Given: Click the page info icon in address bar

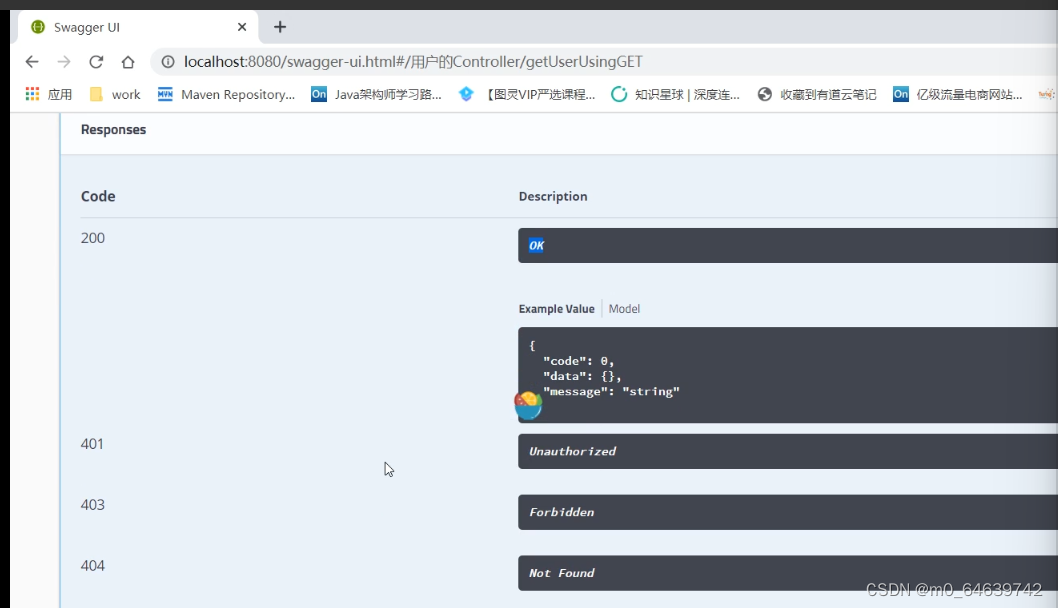Looking at the screenshot, I should [x=166, y=61].
